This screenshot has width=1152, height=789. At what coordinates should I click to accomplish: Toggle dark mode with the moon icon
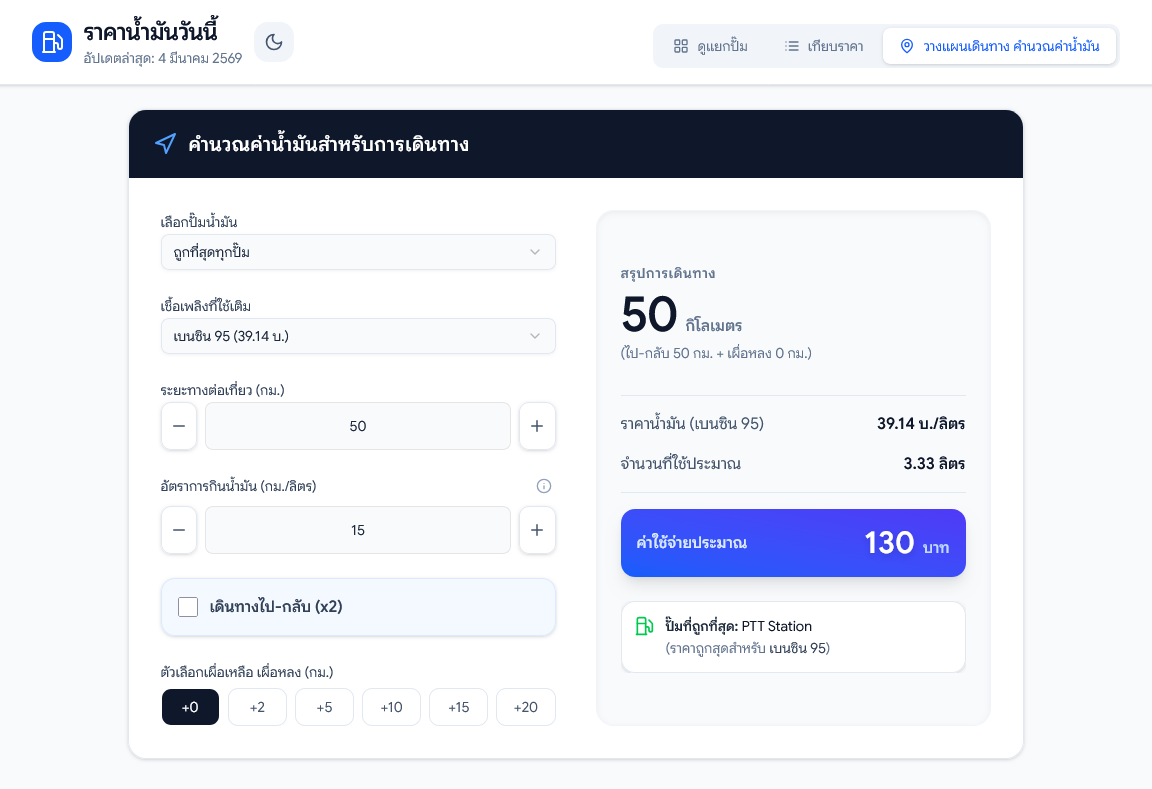point(274,42)
